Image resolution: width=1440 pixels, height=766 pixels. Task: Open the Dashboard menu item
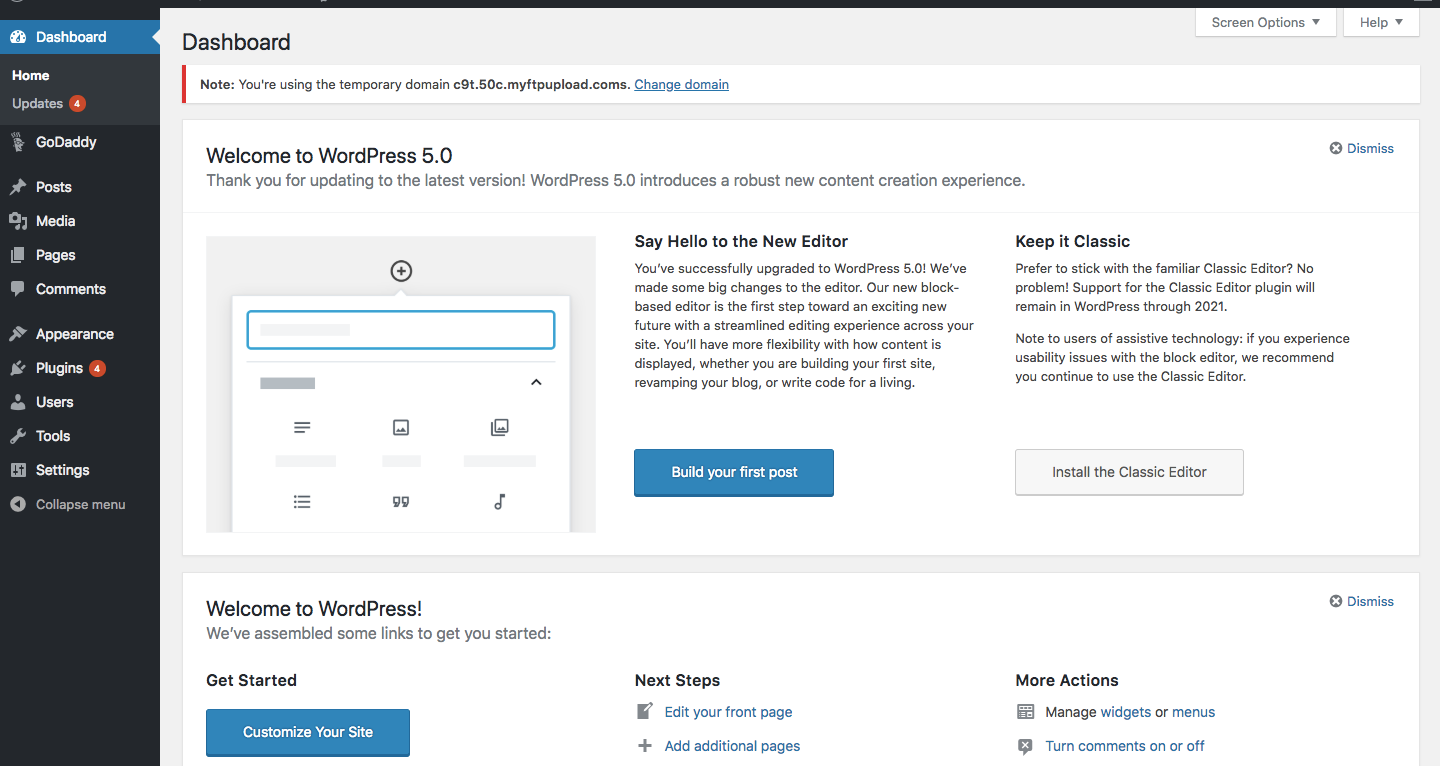(x=80, y=37)
